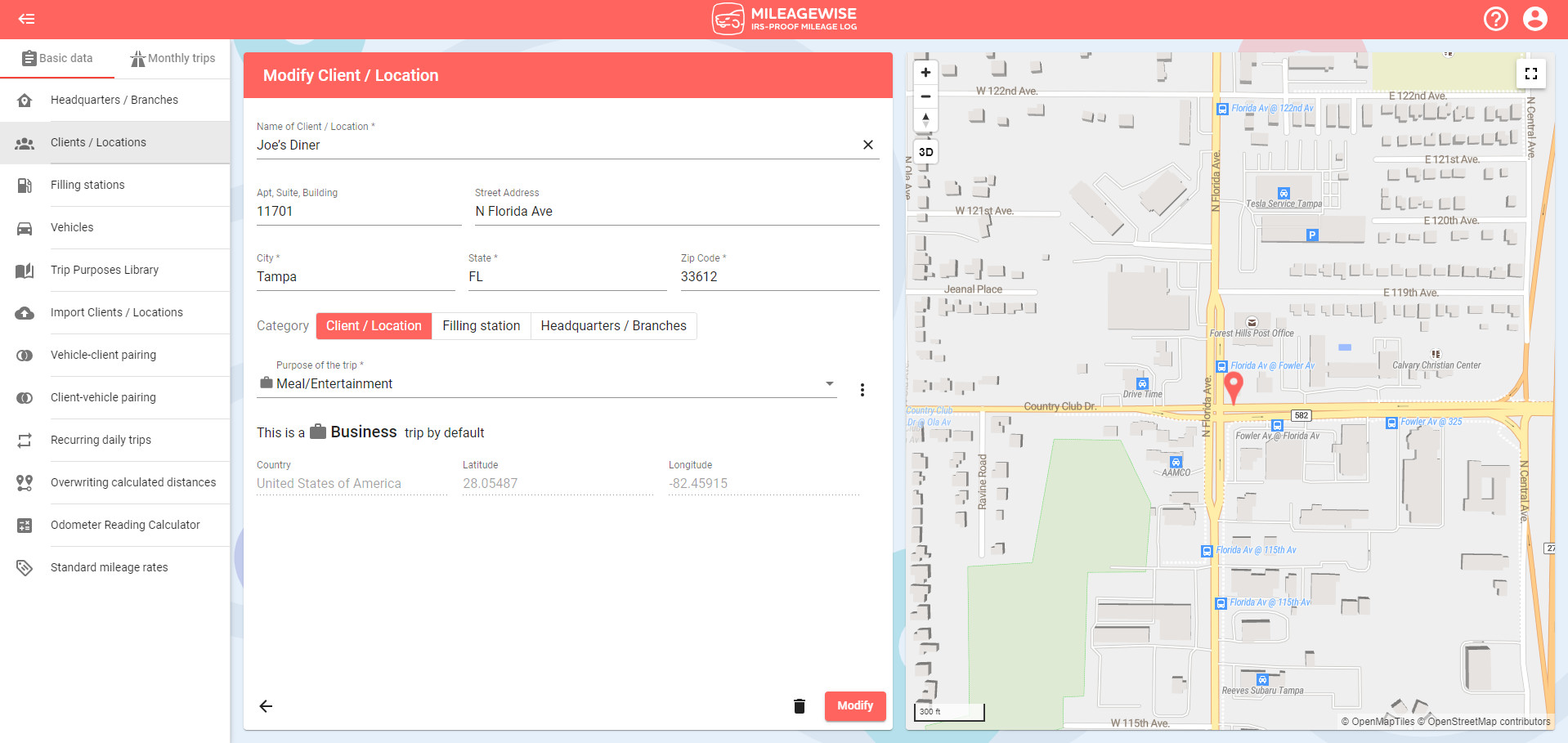Click the Client-vehicle pairing toggle icon
This screenshot has height=743, width=1568.
pos(25,398)
